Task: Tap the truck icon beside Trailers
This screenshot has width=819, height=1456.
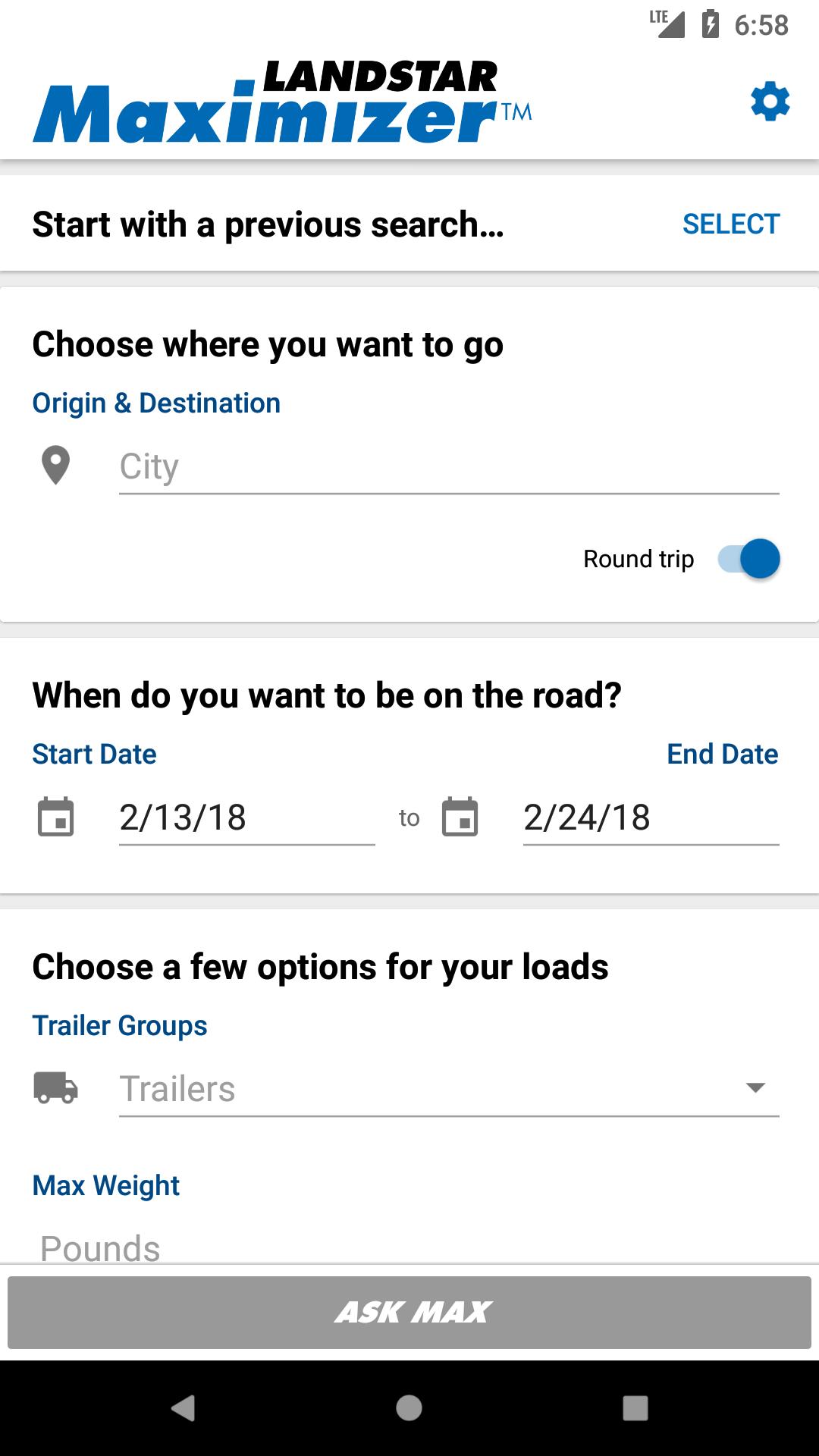Action: pyautogui.click(x=56, y=1087)
